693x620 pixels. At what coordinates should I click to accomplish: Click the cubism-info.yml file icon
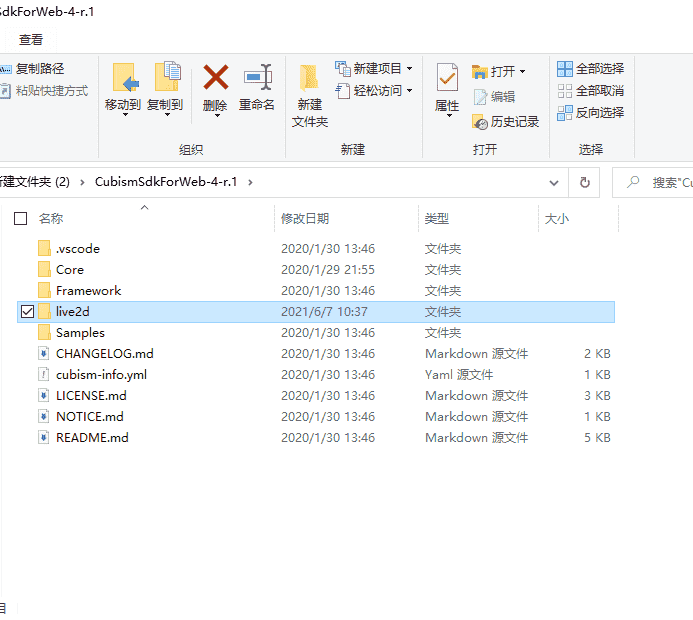(x=43, y=374)
